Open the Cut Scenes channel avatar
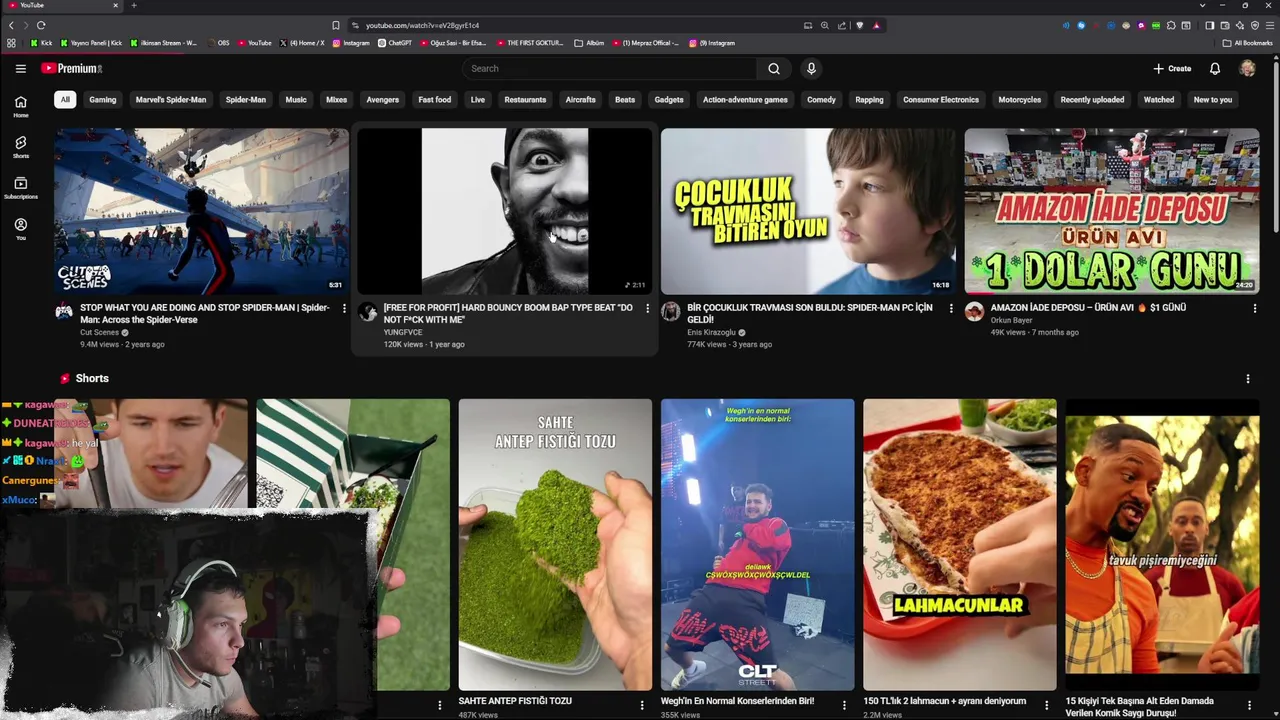Viewport: 1280px width, 720px height. coord(64,311)
